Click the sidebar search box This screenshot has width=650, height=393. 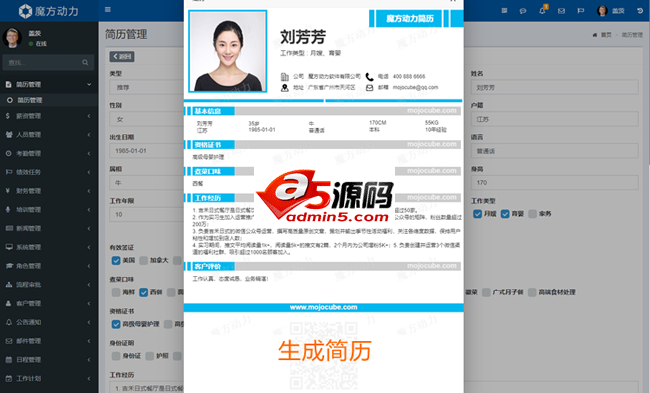click(x=48, y=63)
